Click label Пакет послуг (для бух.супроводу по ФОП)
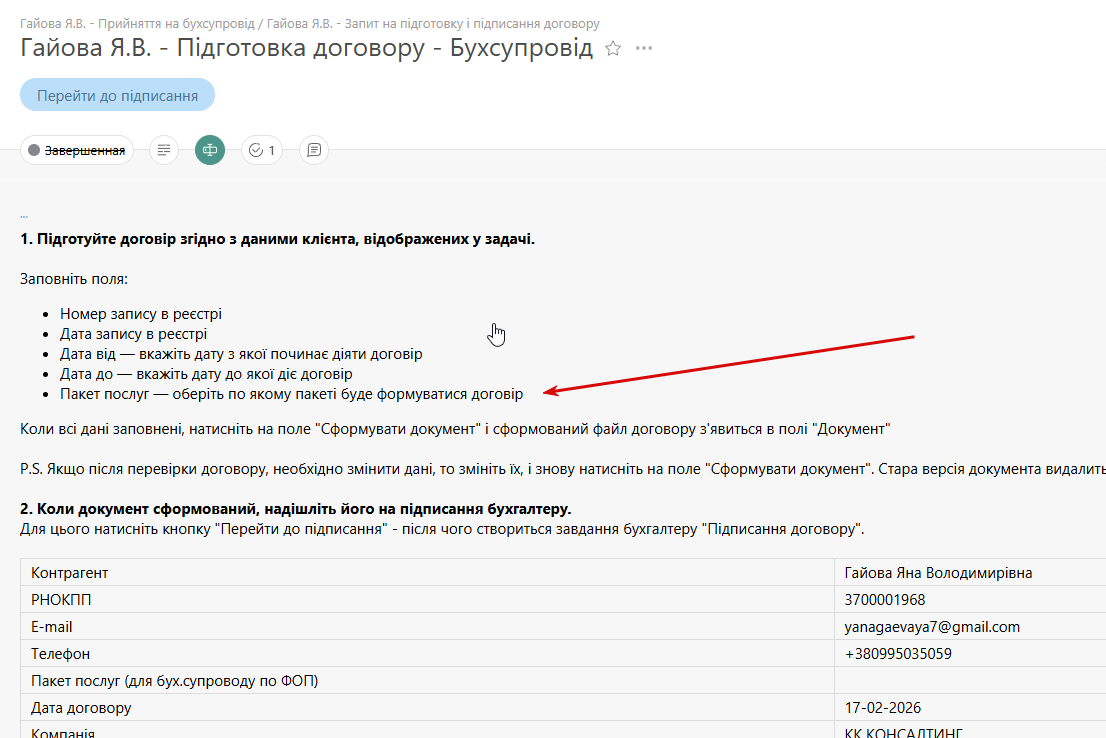Image resolution: width=1106 pixels, height=738 pixels. (174, 681)
